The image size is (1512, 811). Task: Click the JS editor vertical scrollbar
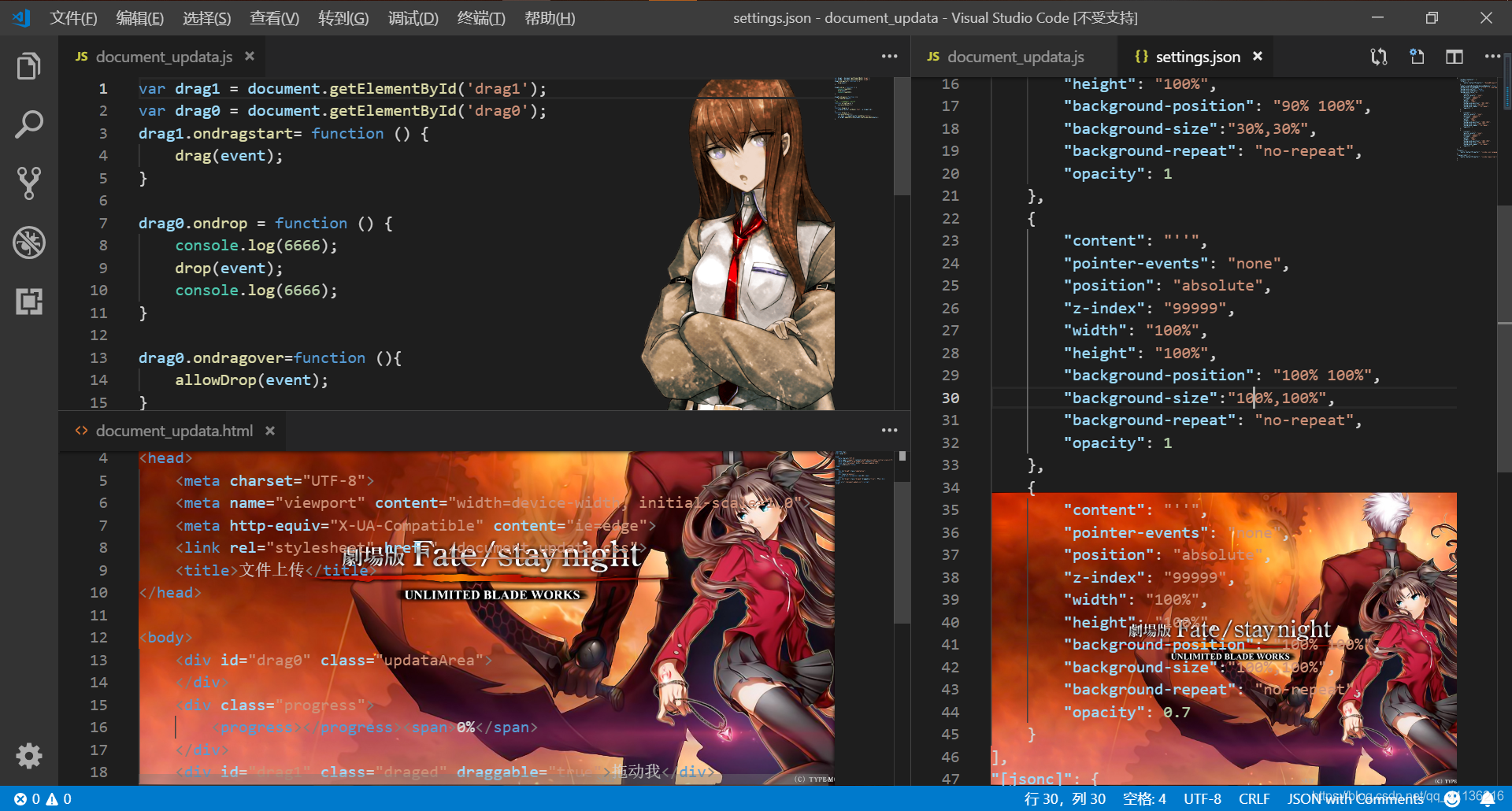point(902,138)
